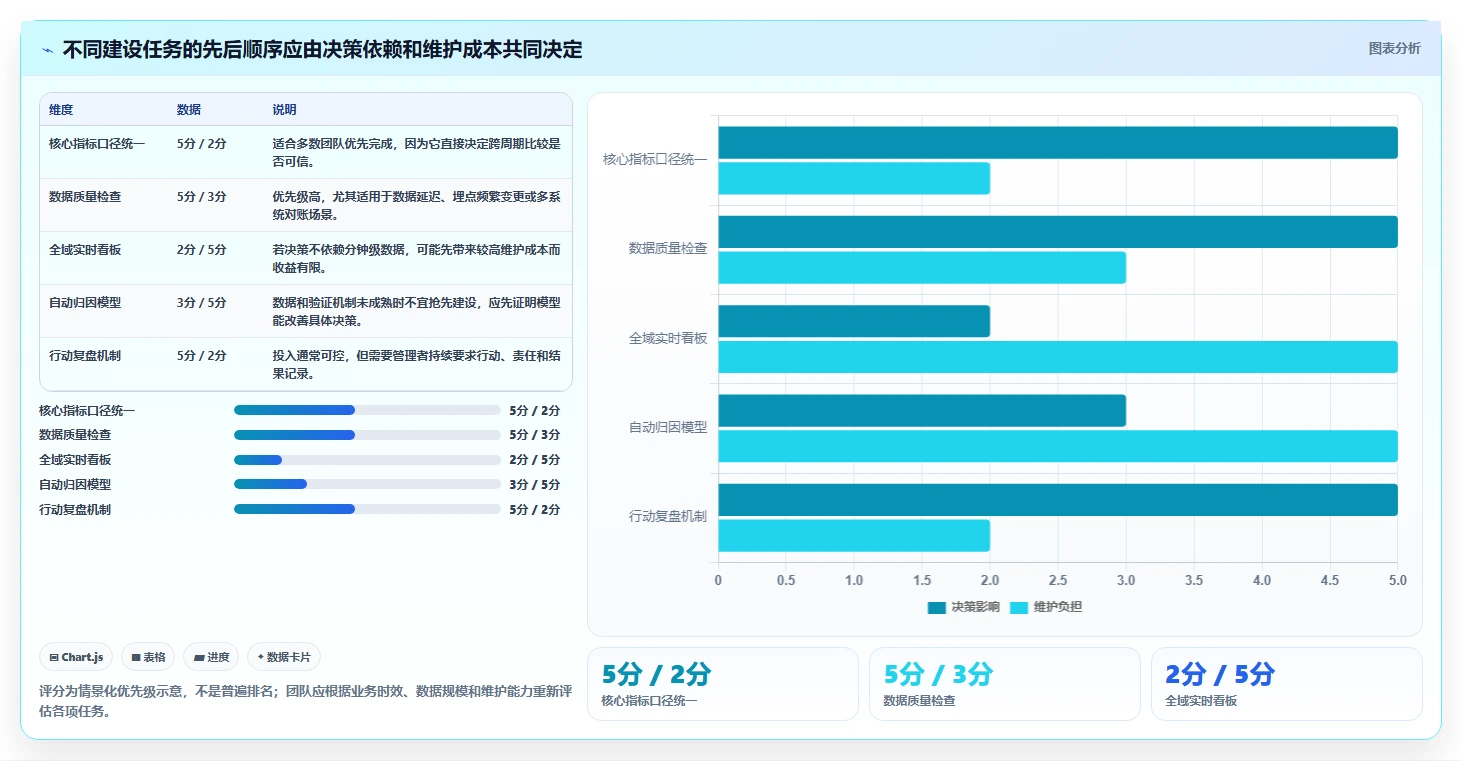Select 行动复盘机制 table row cell
Image resolution: width=1462 pixels, height=761 pixels.
(85, 356)
